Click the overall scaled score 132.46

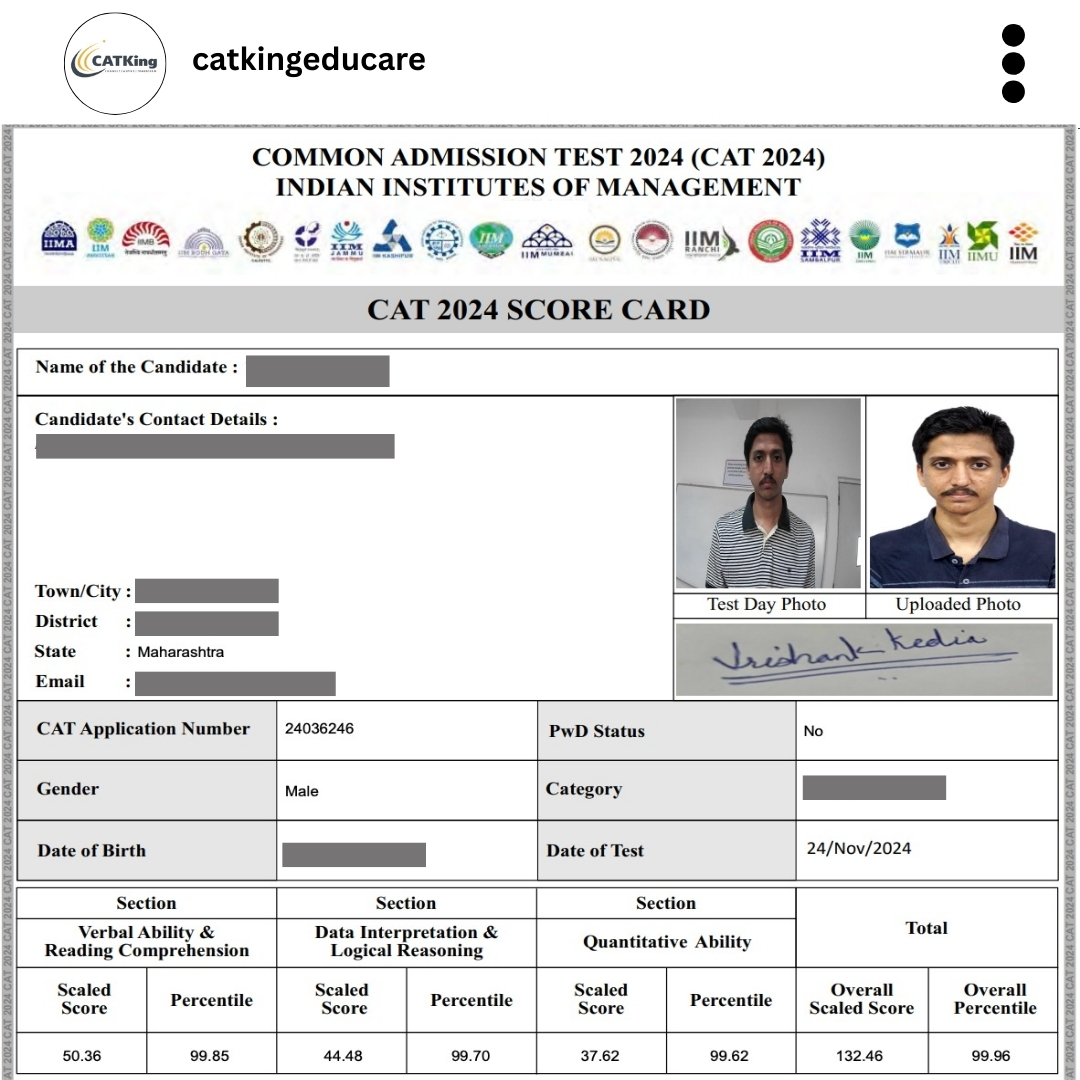[859, 1055]
